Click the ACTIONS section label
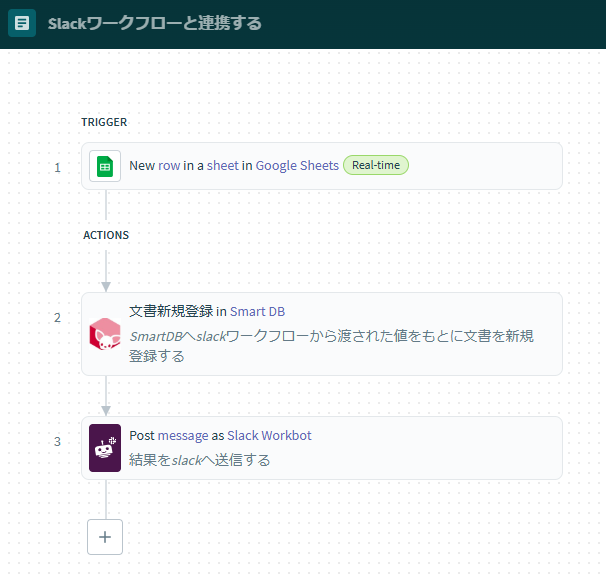Viewport: 606px width, 579px height. click(x=106, y=235)
